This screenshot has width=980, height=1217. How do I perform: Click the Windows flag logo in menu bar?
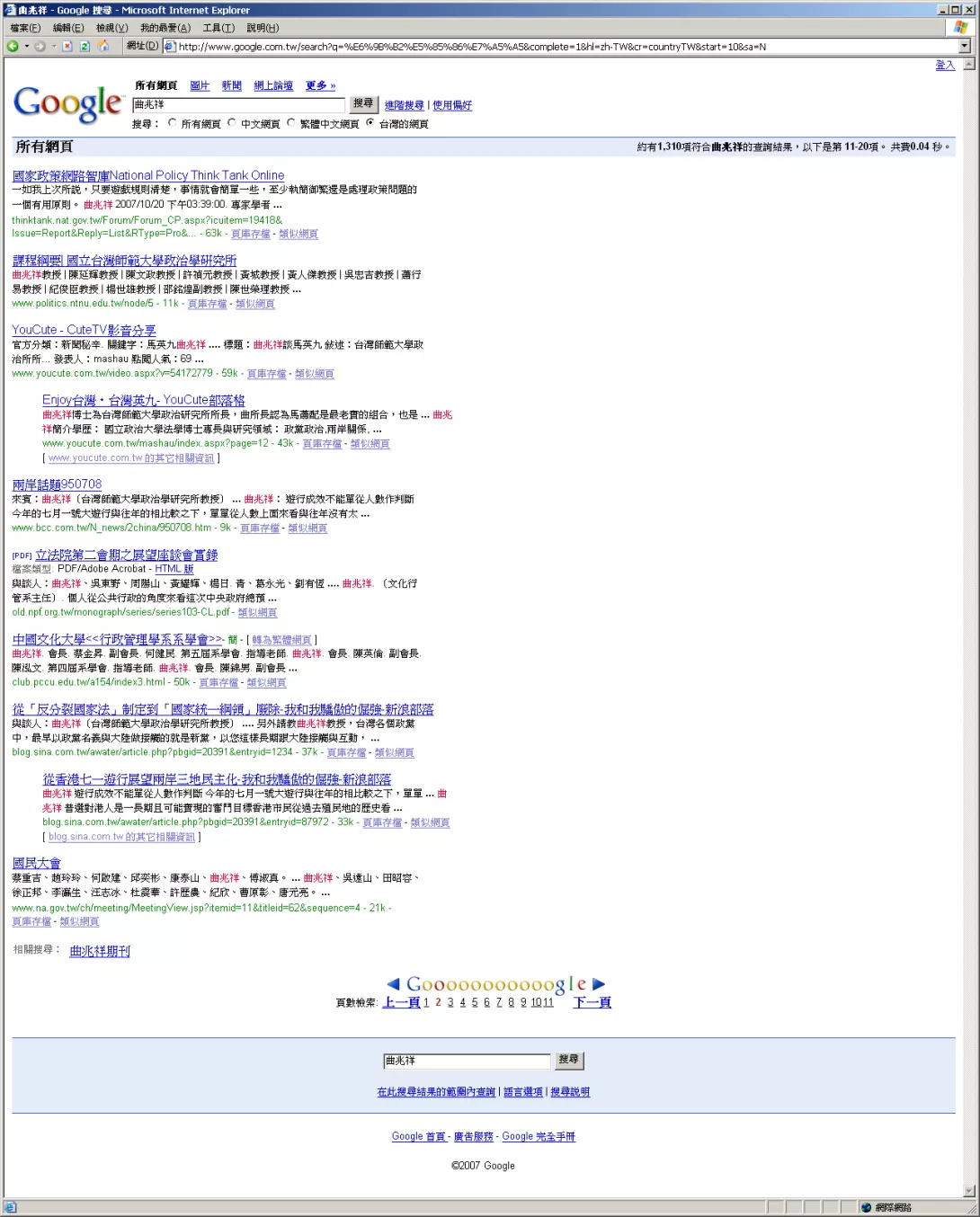[961, 28]
